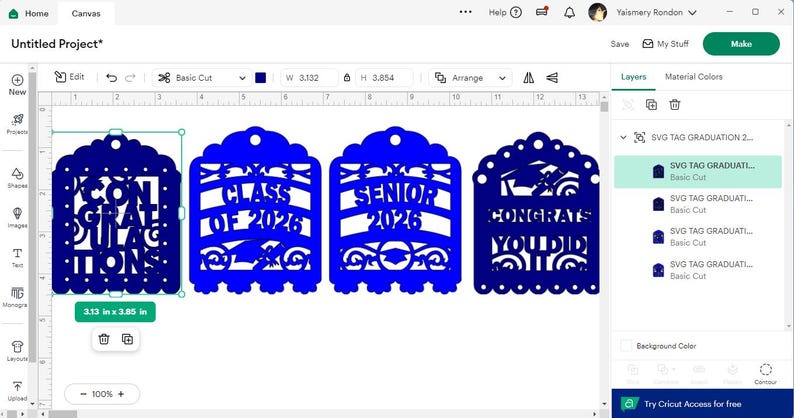Open the Basic Cut operation dropdown
The image size is (794, 418).
(x=202, y=78)
